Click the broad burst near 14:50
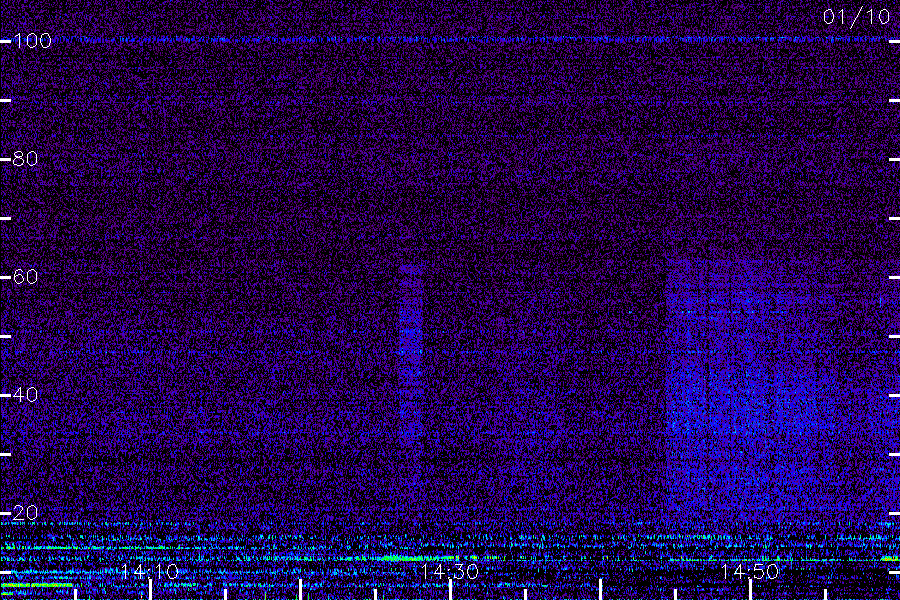Image resolution: width=900 pixels, height=600 pixels. point(752,390)
